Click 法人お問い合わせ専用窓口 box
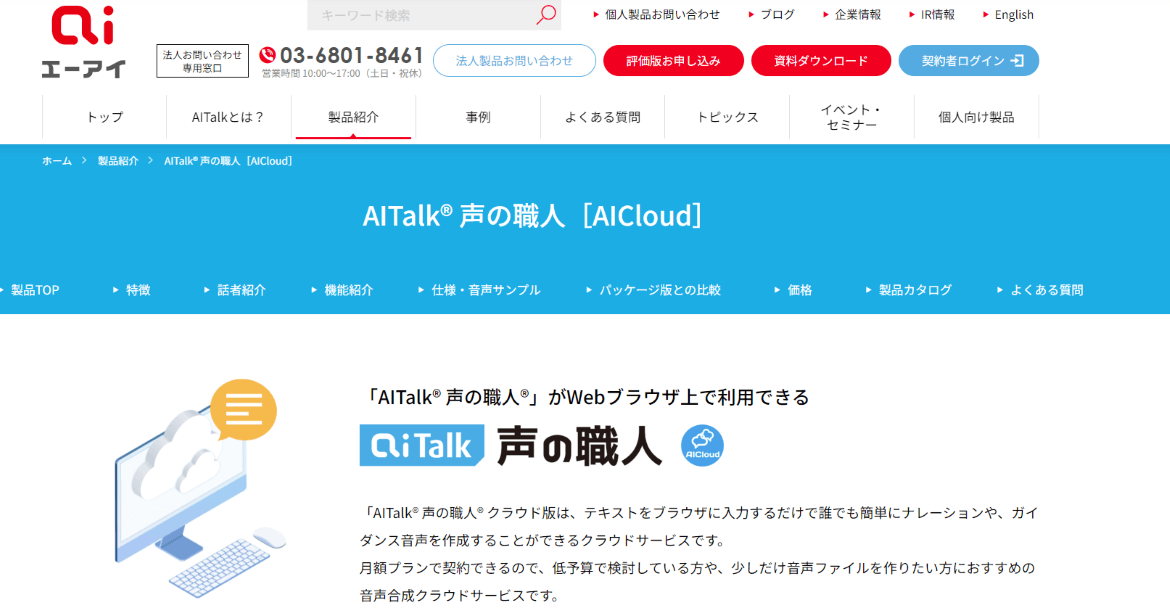 click(202, 61)
